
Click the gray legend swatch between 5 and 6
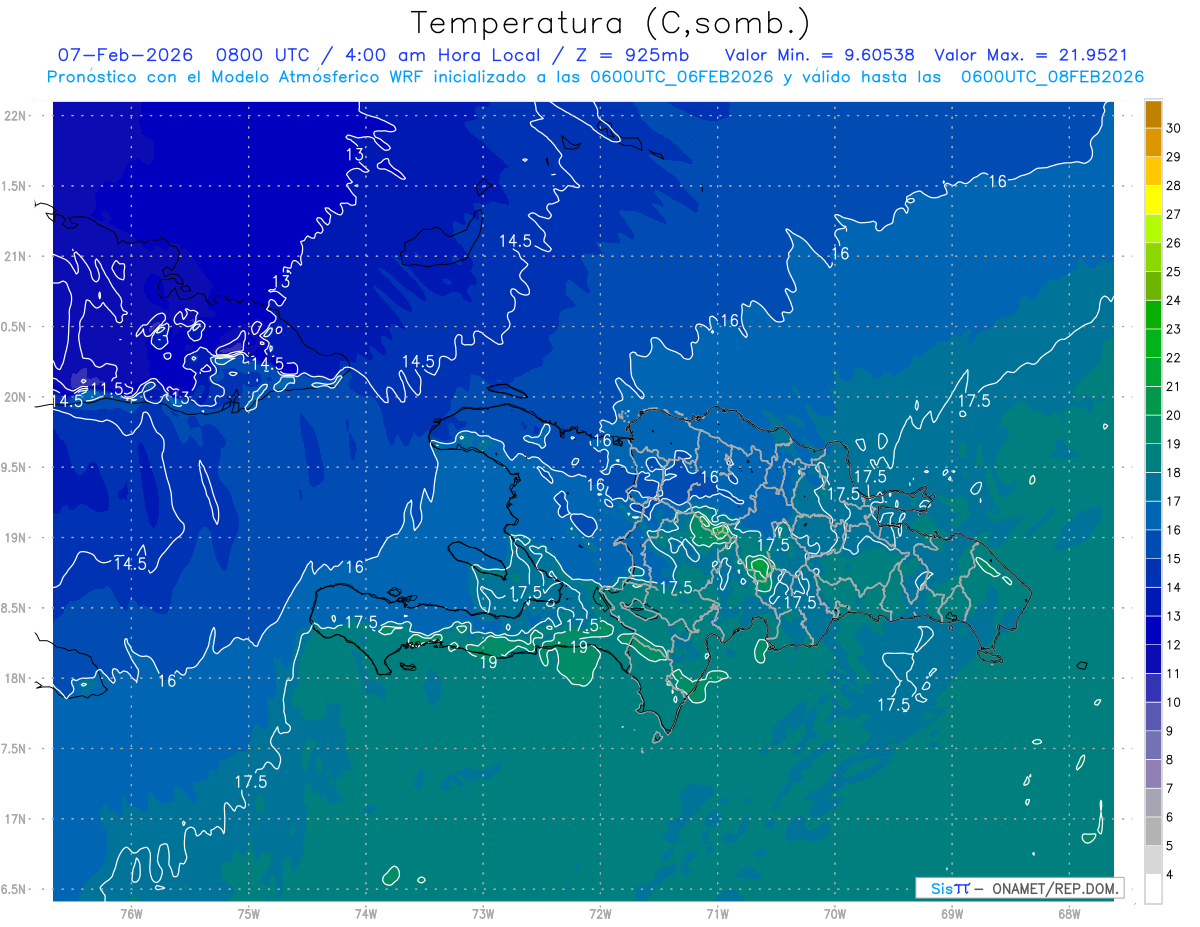point(1153,831)
